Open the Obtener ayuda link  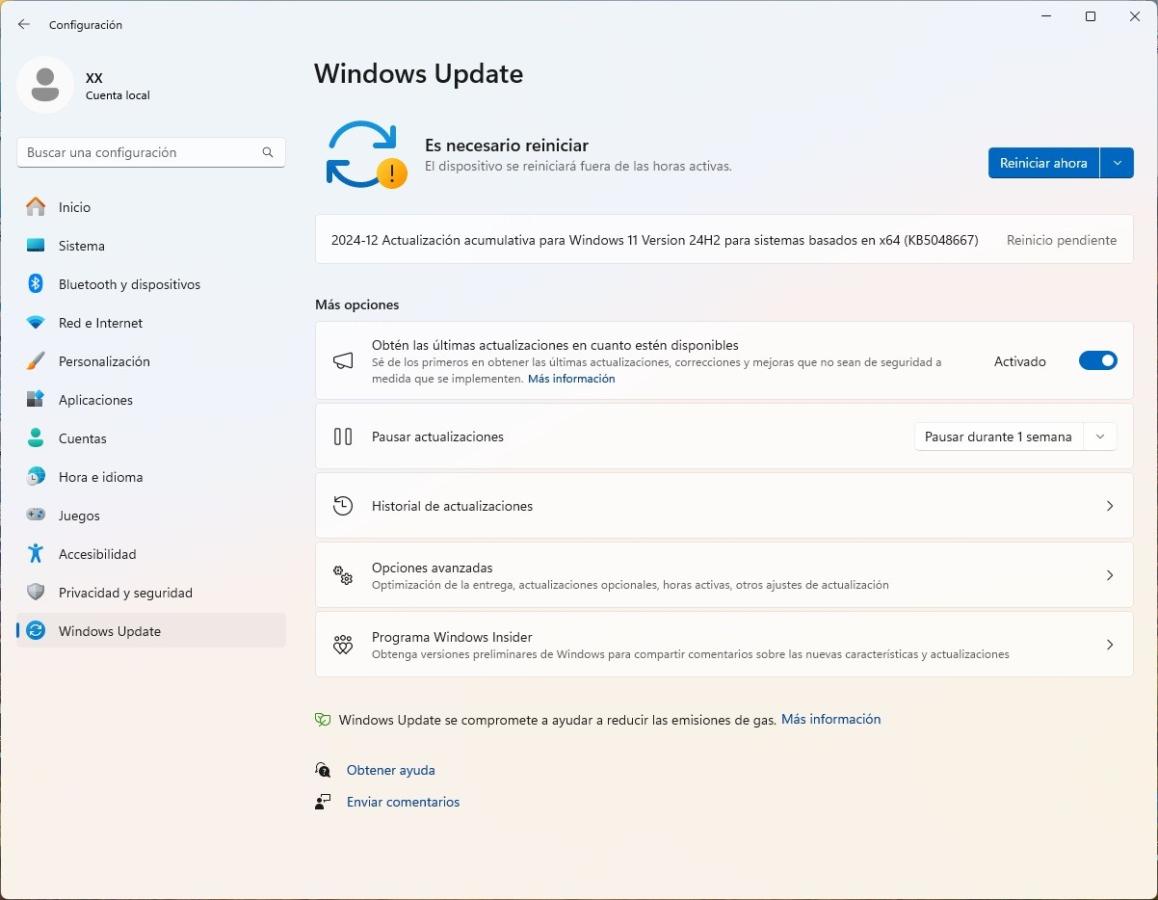coord(390,770)
